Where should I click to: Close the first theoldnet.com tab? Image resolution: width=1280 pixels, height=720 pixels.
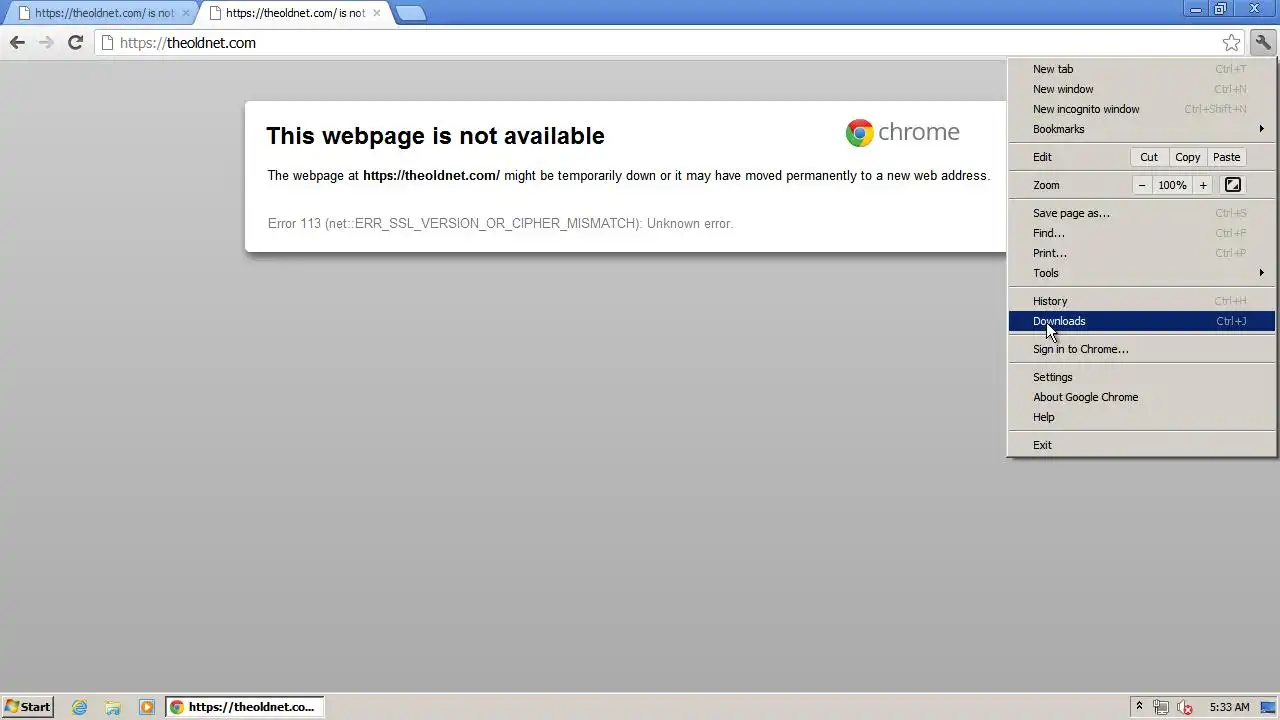tap(185, 13)
